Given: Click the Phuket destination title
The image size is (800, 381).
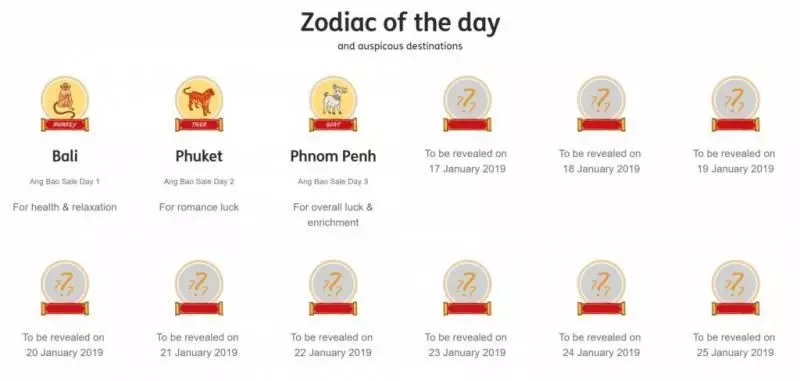Looking at the screenshot, I should 199,156.
